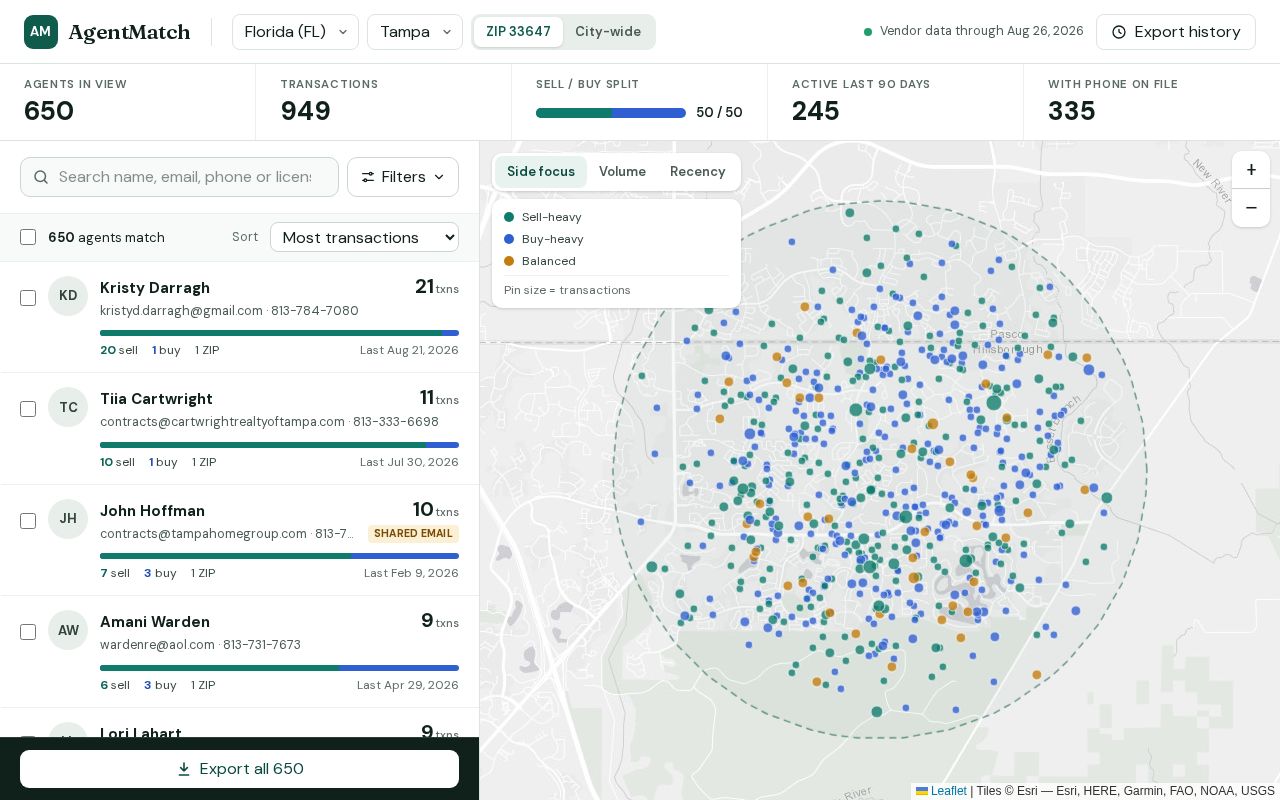Click the Sell-heavy green legend swatch
Screen dimensions: 1280x800
(x=509, y=217)
